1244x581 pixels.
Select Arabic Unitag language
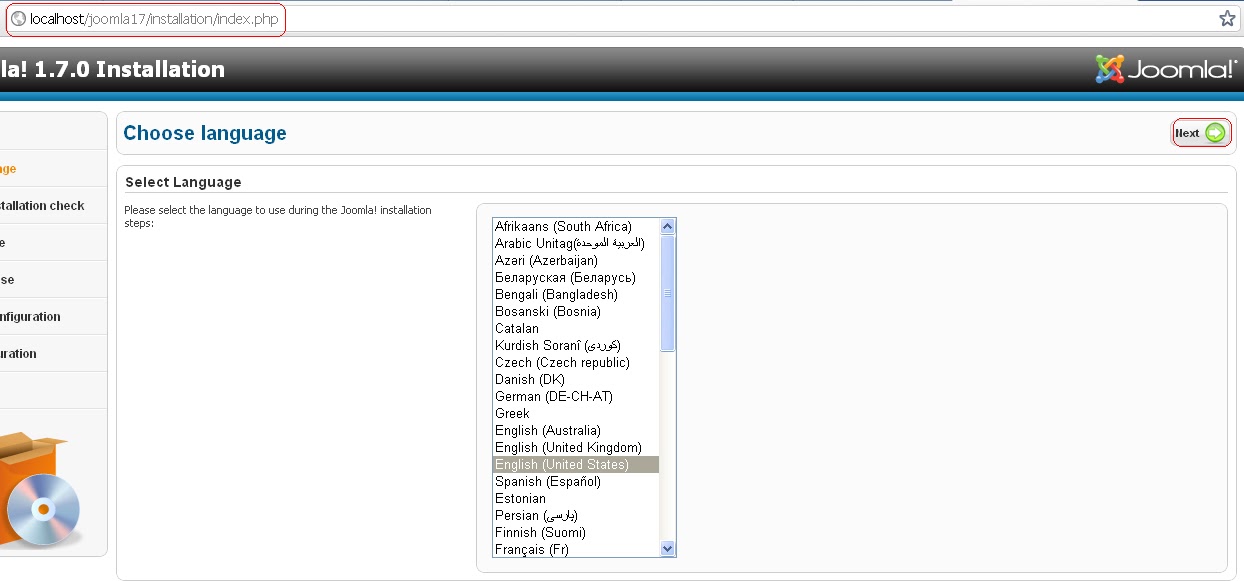pos(576,244)
